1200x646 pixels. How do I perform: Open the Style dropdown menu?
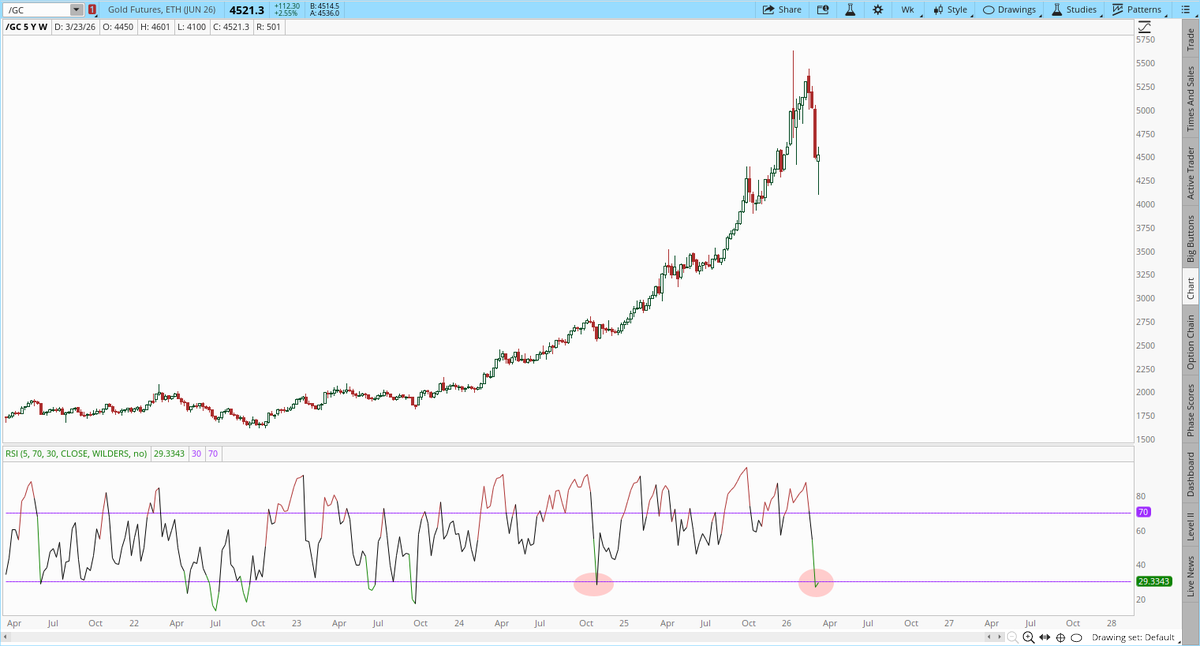951,9
